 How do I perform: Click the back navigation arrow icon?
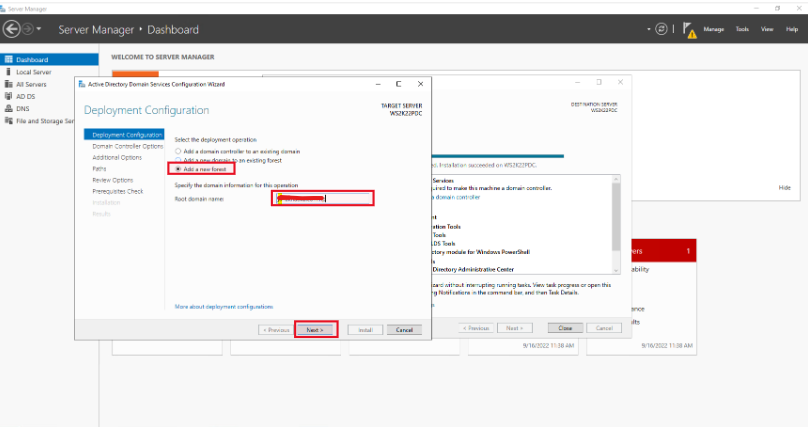click(13, 29)
